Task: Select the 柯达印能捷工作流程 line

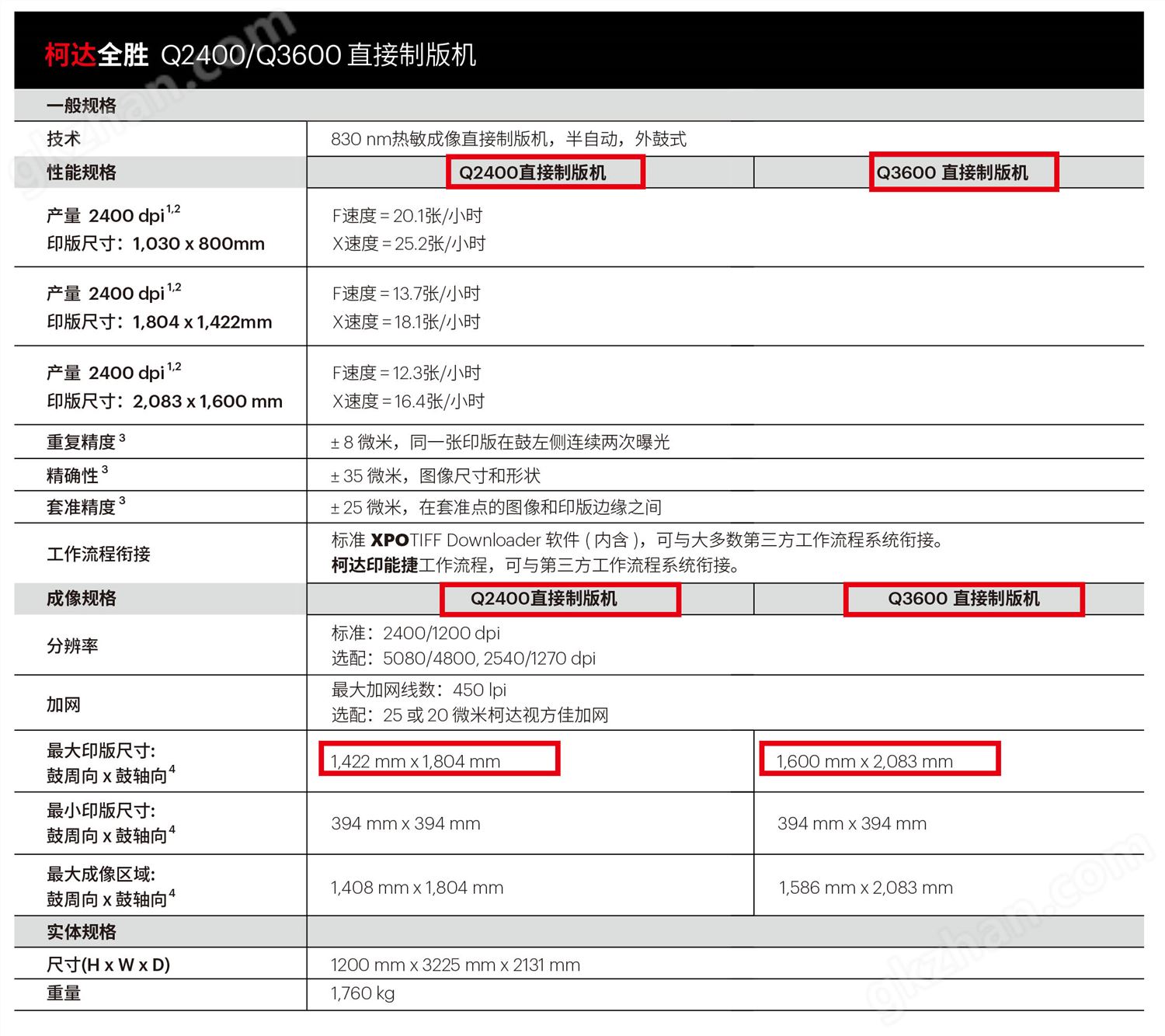Action: (536, 565)
